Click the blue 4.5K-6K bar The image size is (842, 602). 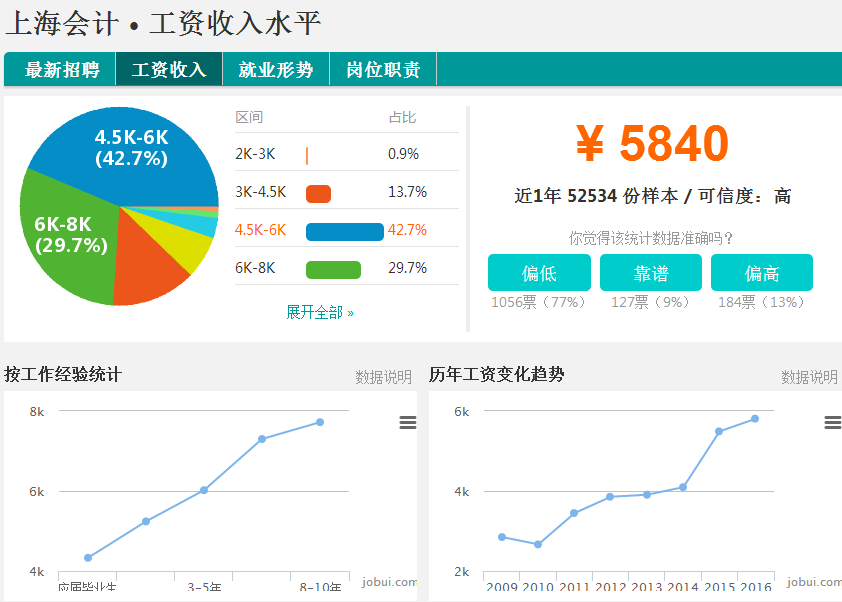[345, 231]
